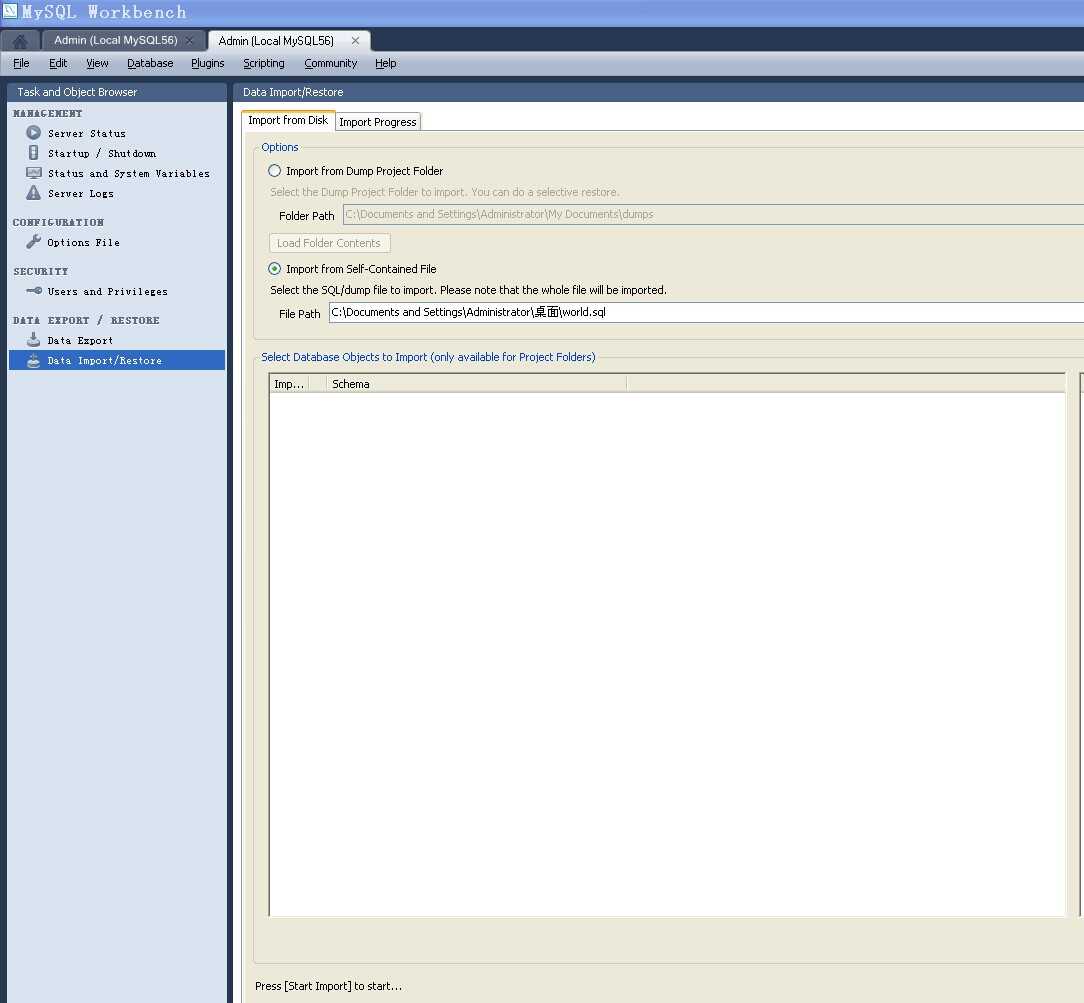Open Server Logs in sidebar
Screen dimensions: 1084x1003
80,194
